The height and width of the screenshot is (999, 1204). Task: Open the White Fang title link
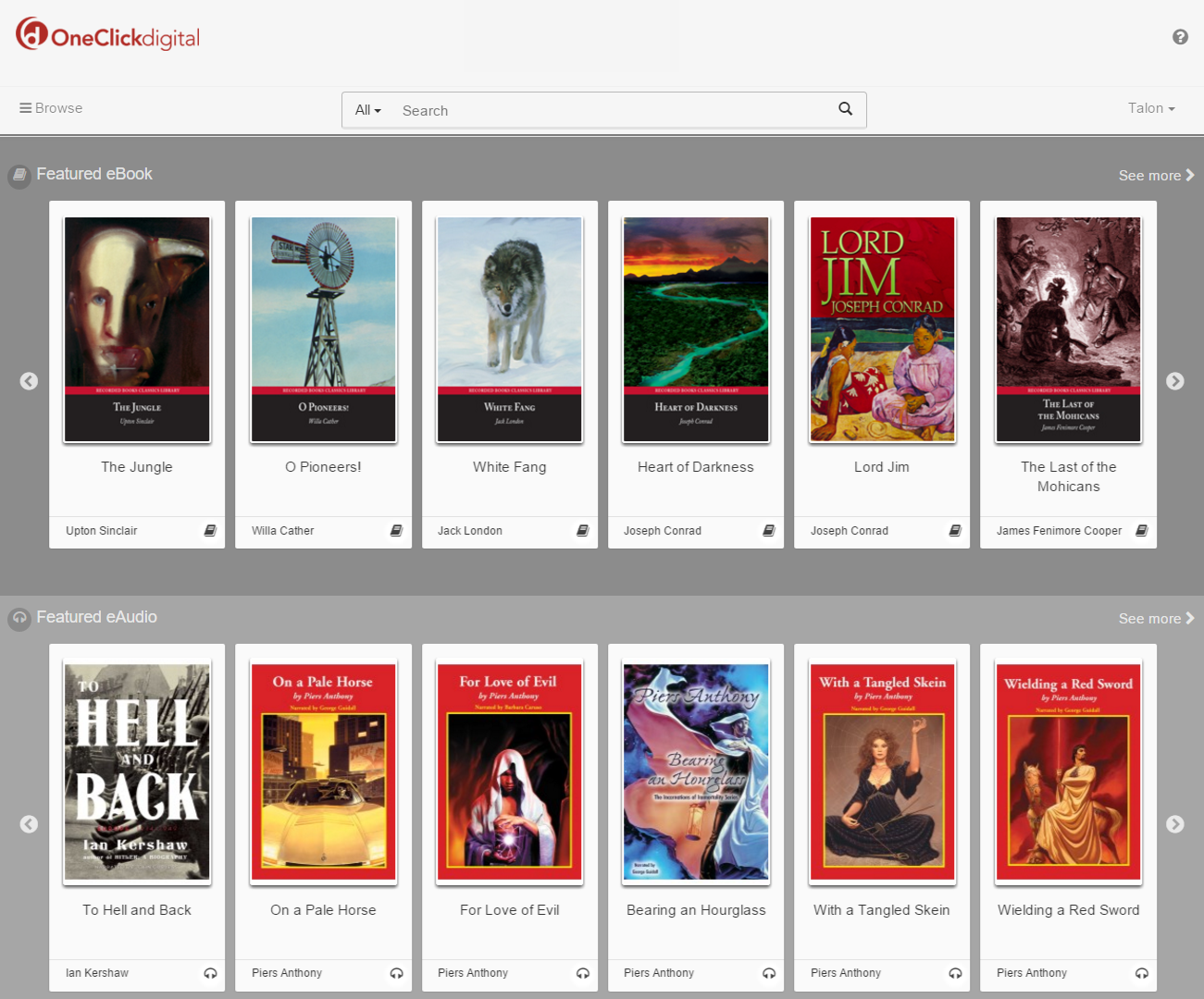click(510, 467)
